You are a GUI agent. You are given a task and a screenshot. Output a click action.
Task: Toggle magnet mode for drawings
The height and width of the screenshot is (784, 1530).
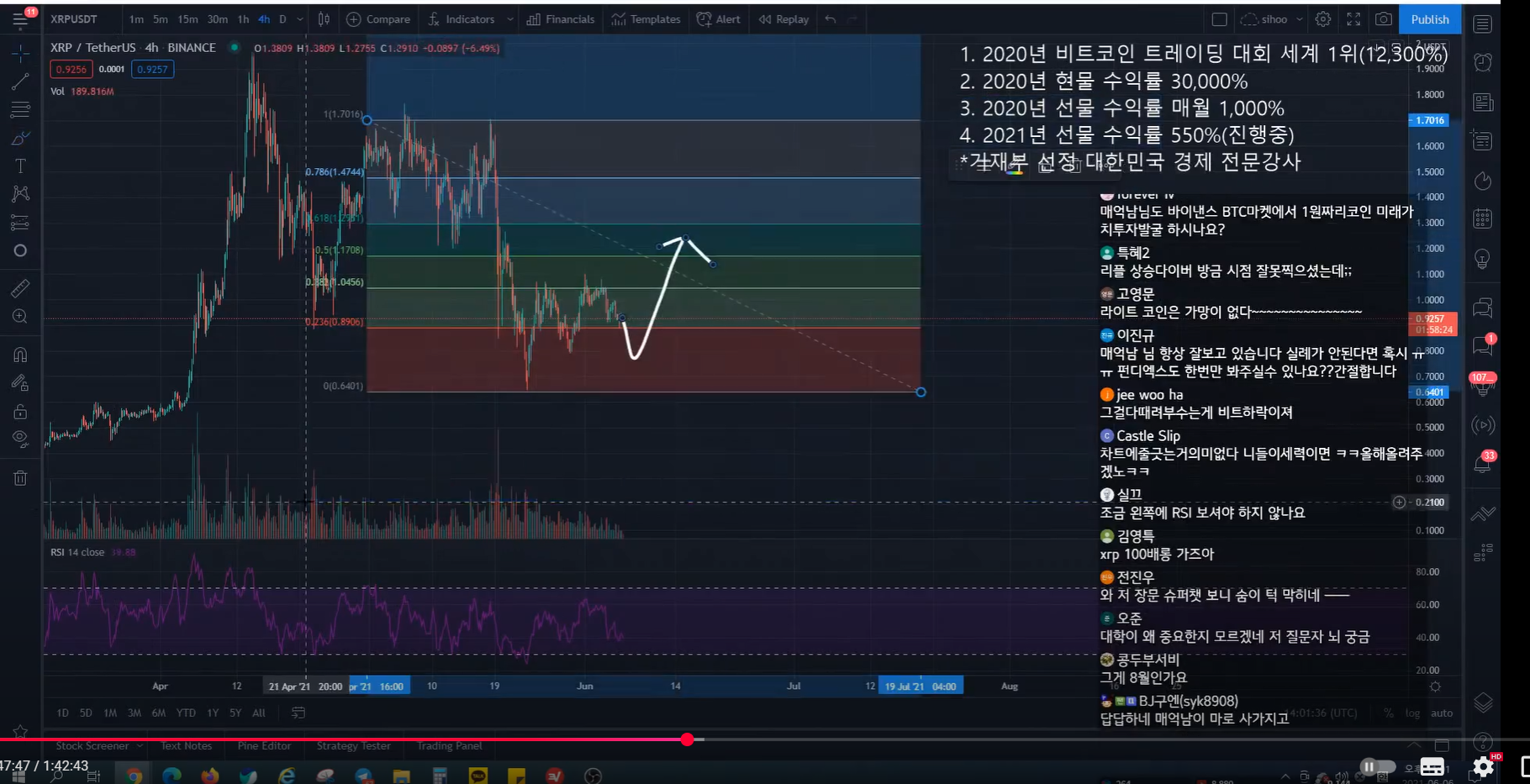tap(20, 355)
